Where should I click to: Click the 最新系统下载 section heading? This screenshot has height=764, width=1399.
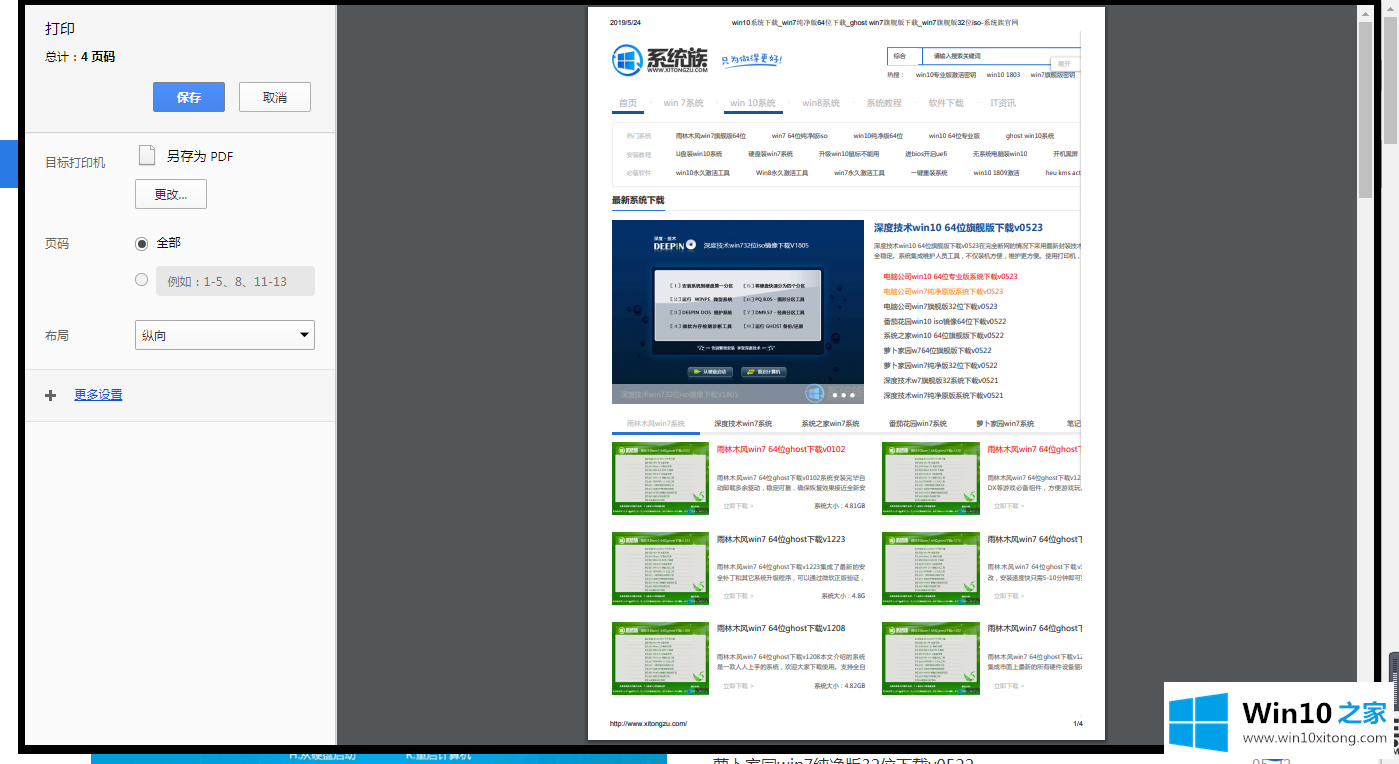click(x=638, y=200)
